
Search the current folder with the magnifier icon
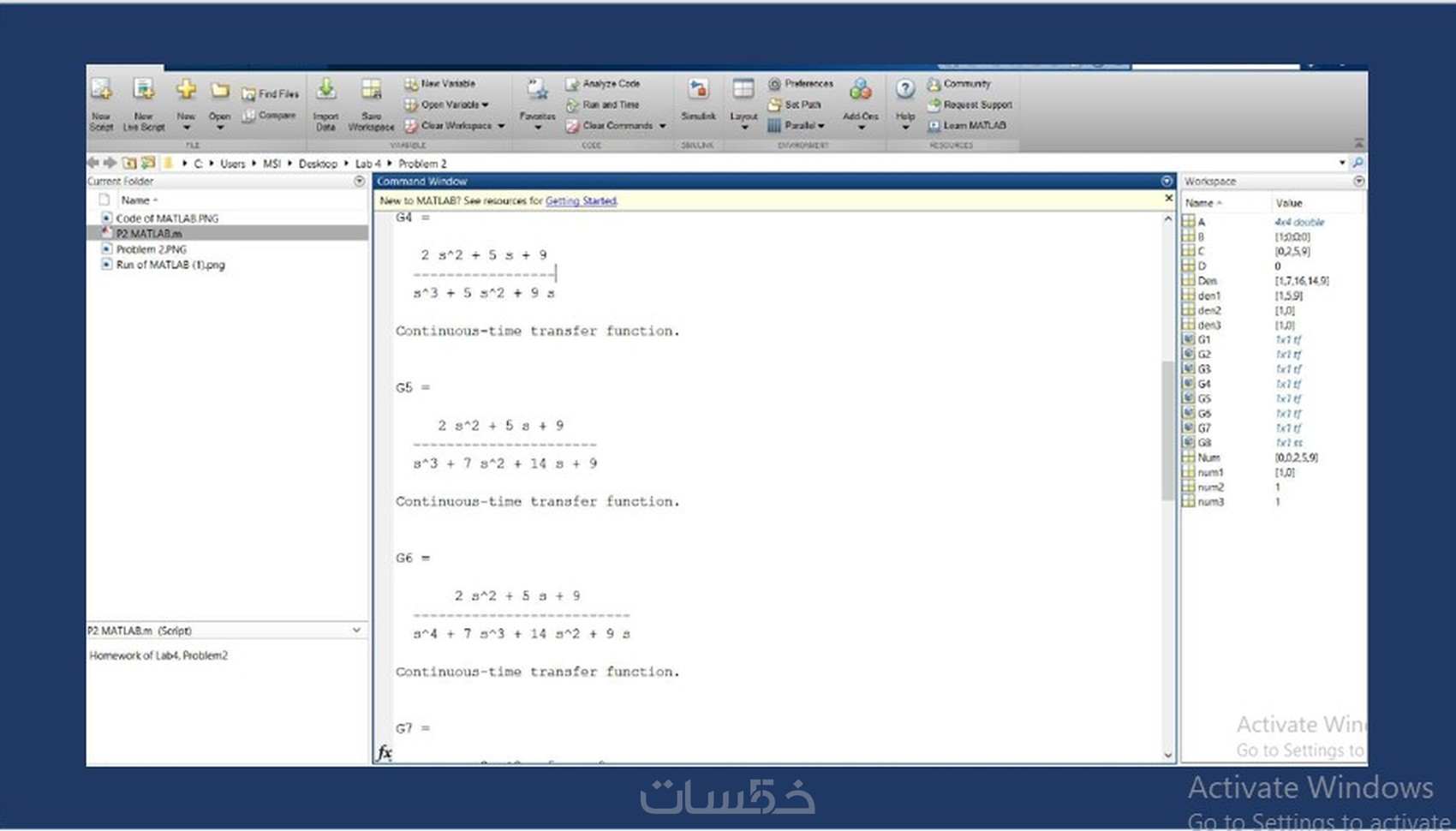pos(1358,163)
